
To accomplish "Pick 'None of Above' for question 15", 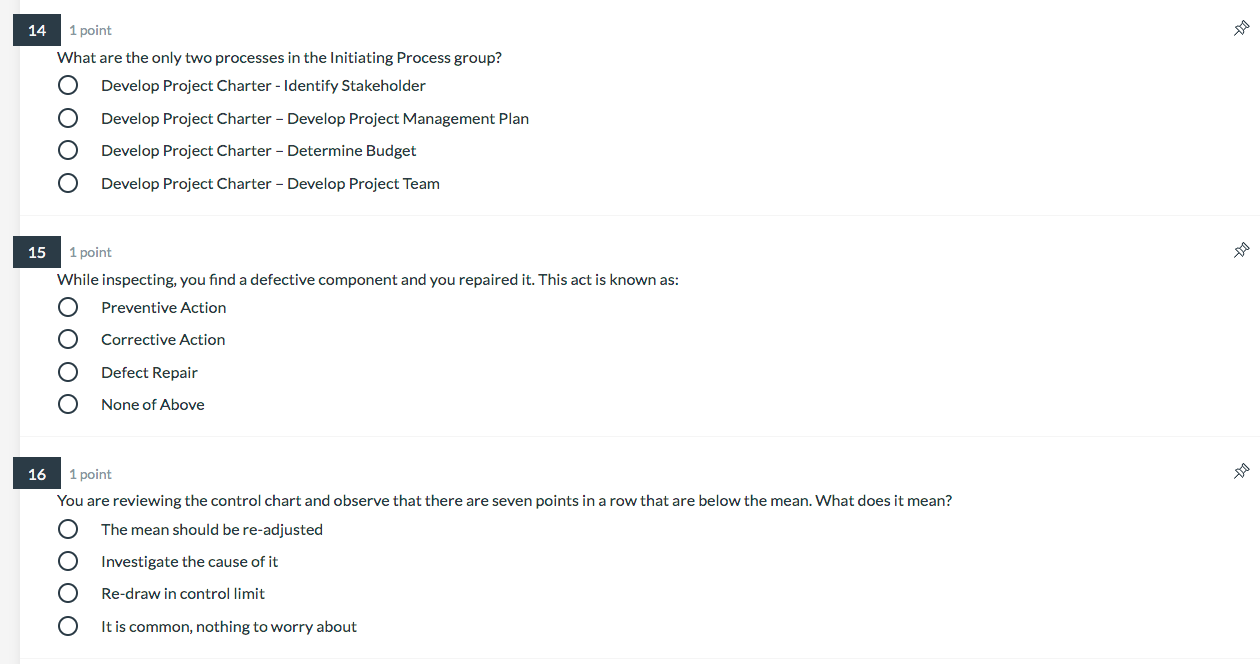I will pyautogui.click(x=67, y=404).
